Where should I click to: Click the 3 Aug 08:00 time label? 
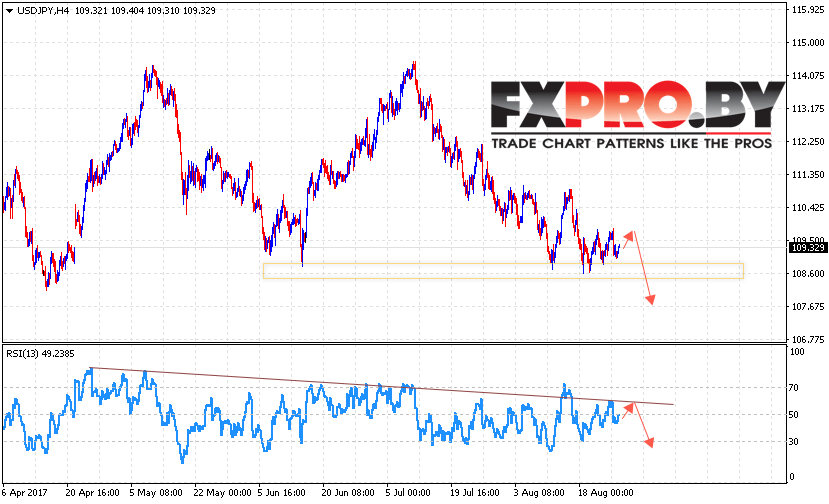click(539, 493)
